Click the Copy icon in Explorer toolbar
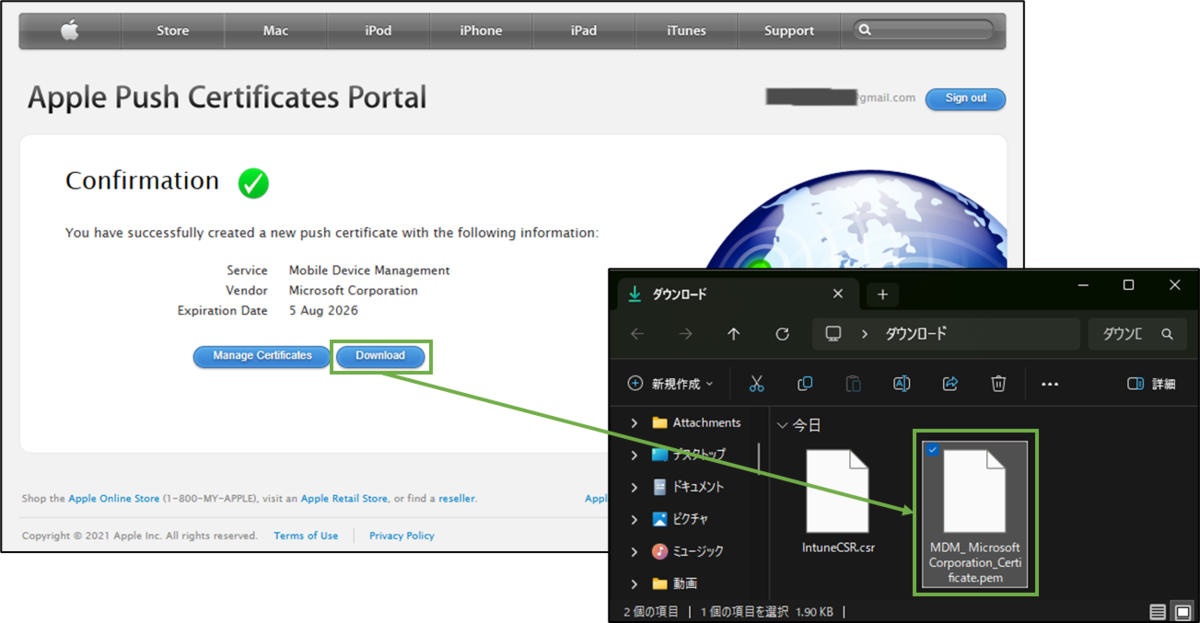This screenshot has width=1200, height=623. point(805,384)
